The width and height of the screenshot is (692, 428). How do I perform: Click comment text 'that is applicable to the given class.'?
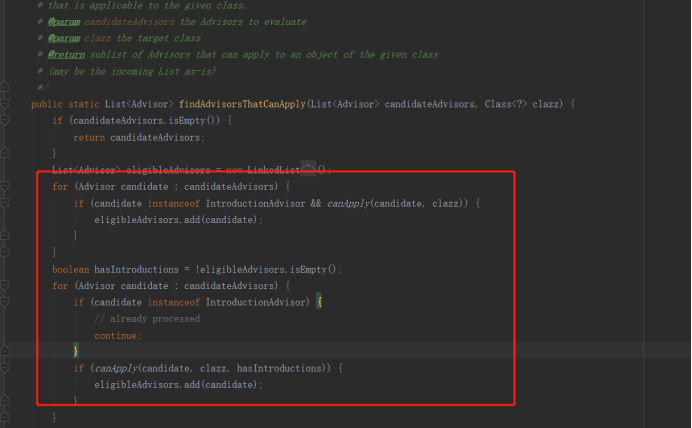147,5
